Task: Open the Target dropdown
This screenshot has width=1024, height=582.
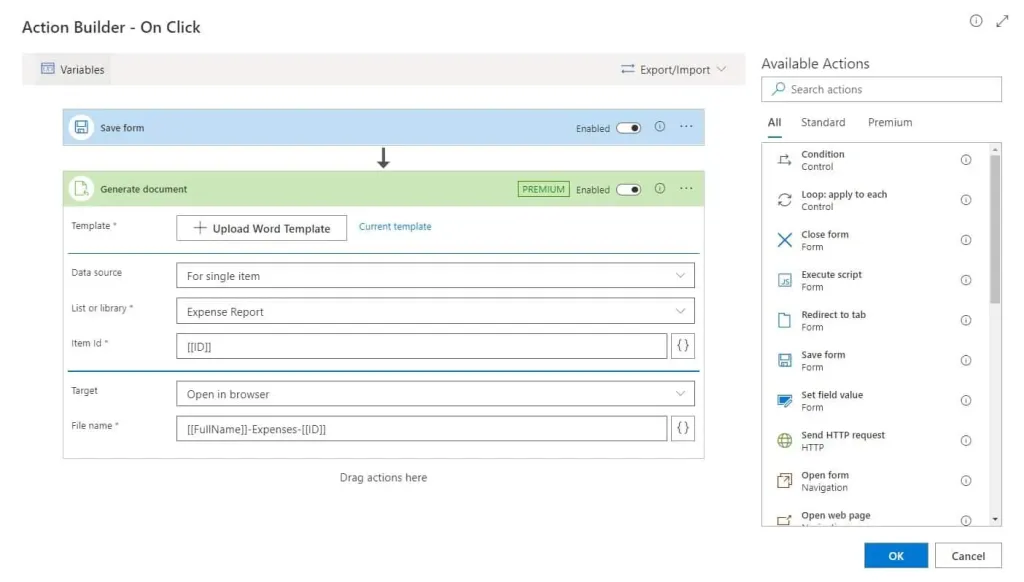Action: (x=434, y=394)
